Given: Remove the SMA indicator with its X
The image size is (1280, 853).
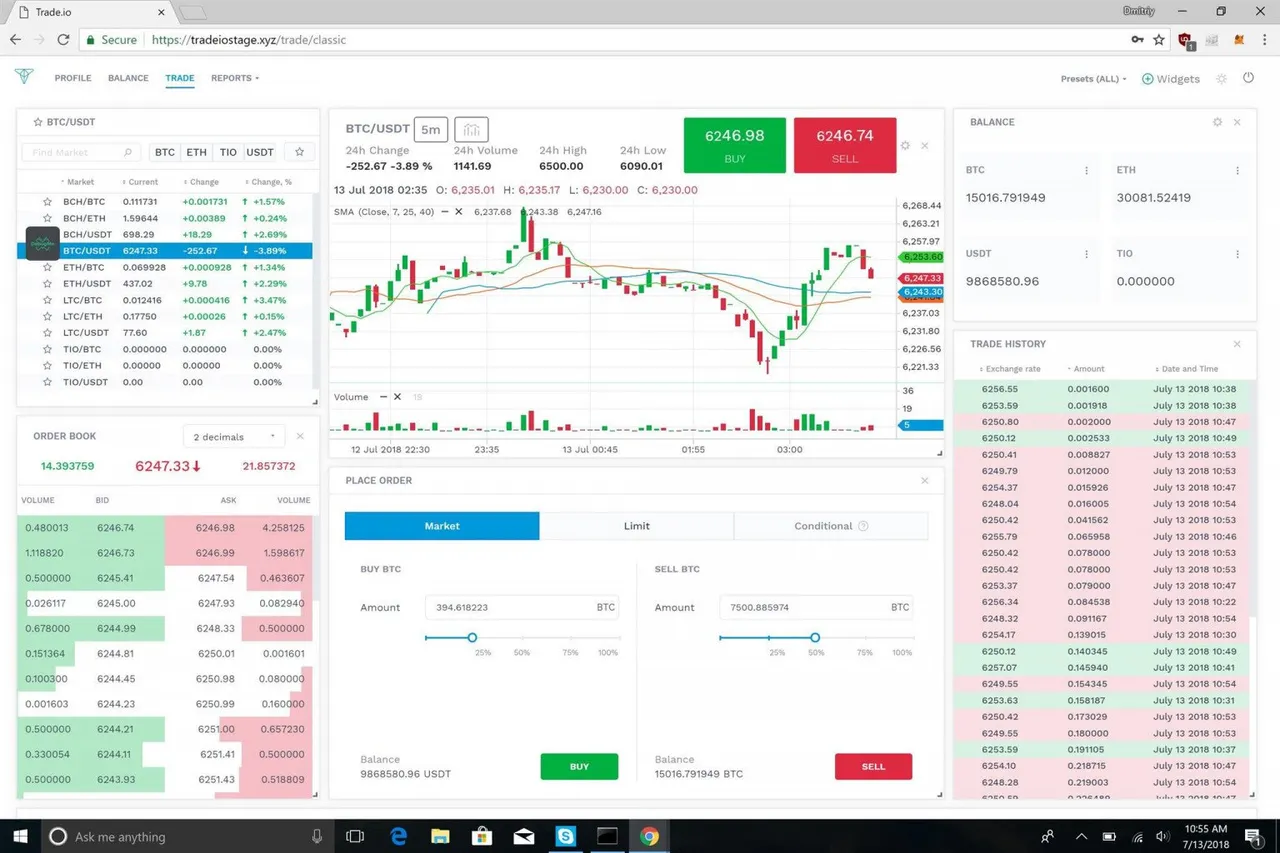Looking at the screenshot, I should click(459, 212).
